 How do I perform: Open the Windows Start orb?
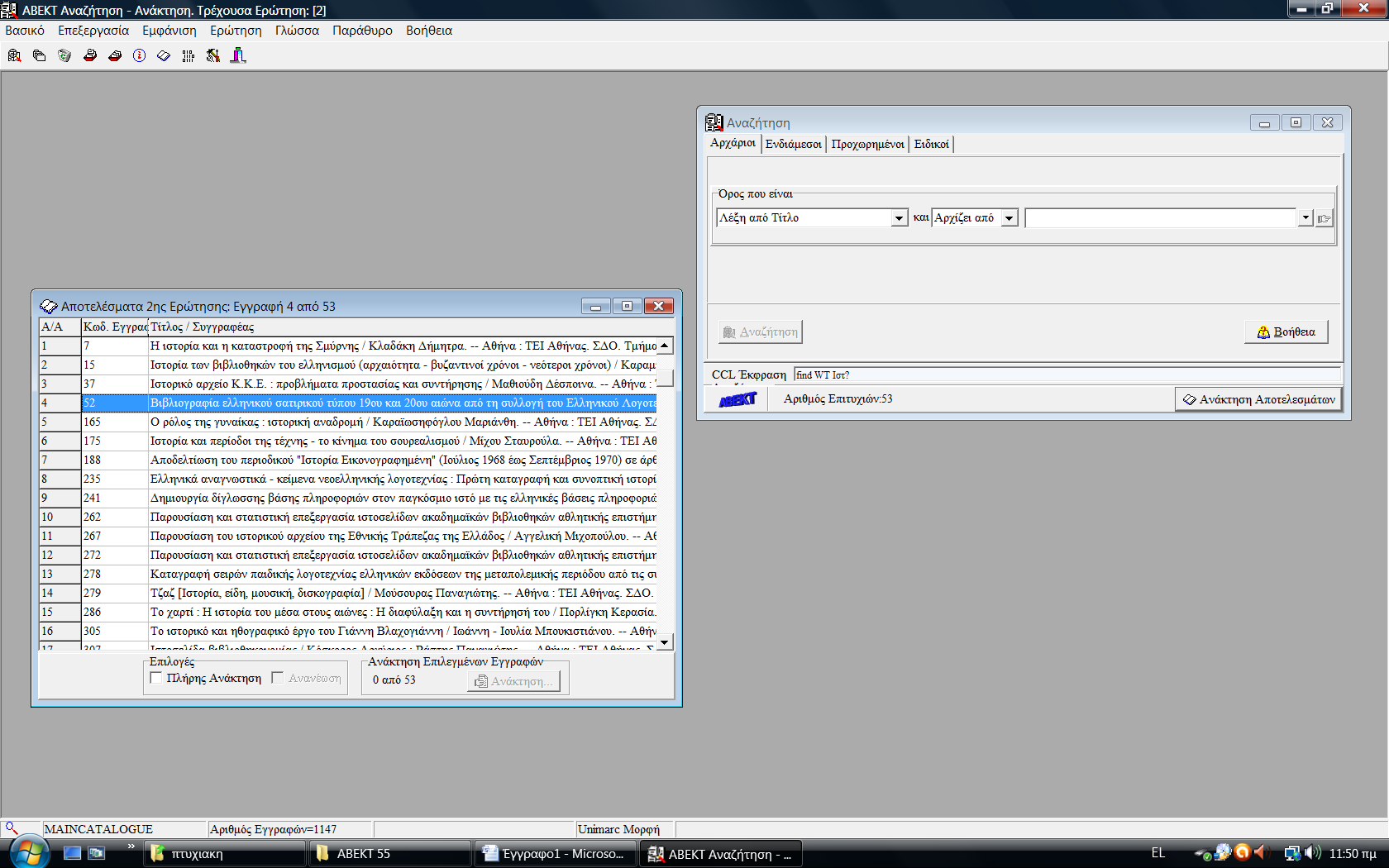click(x=28, y=852)
